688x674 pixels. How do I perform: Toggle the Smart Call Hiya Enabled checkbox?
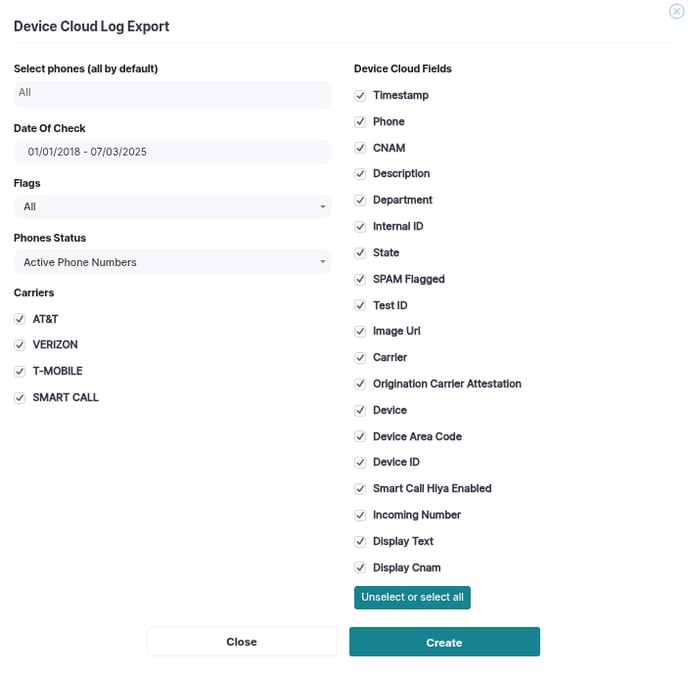(x=360, y=488)
